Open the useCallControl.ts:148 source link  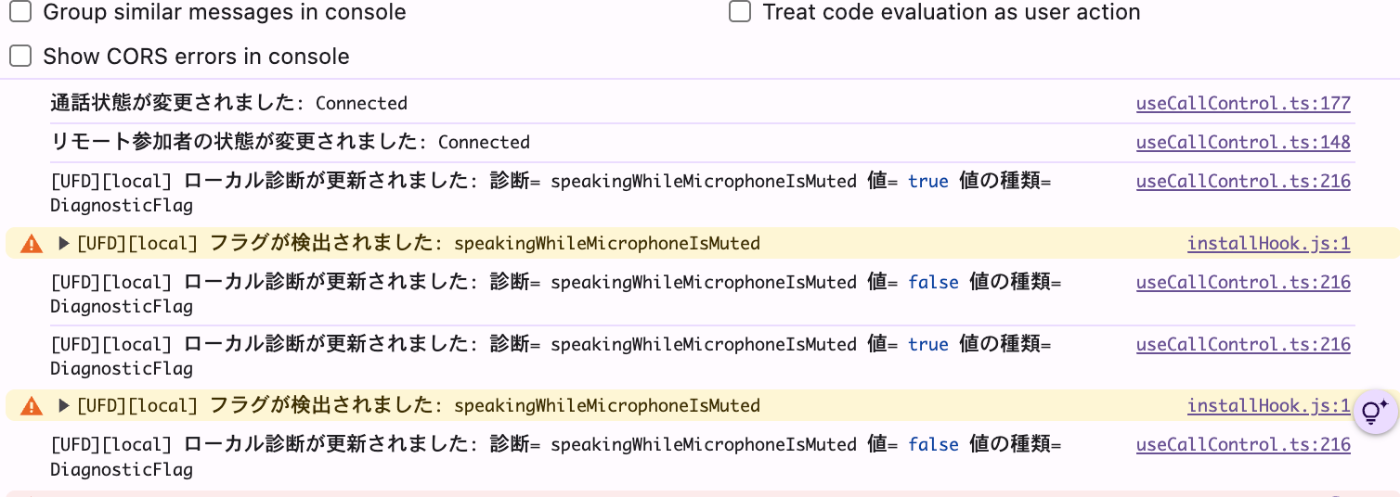coord(1243,142)
